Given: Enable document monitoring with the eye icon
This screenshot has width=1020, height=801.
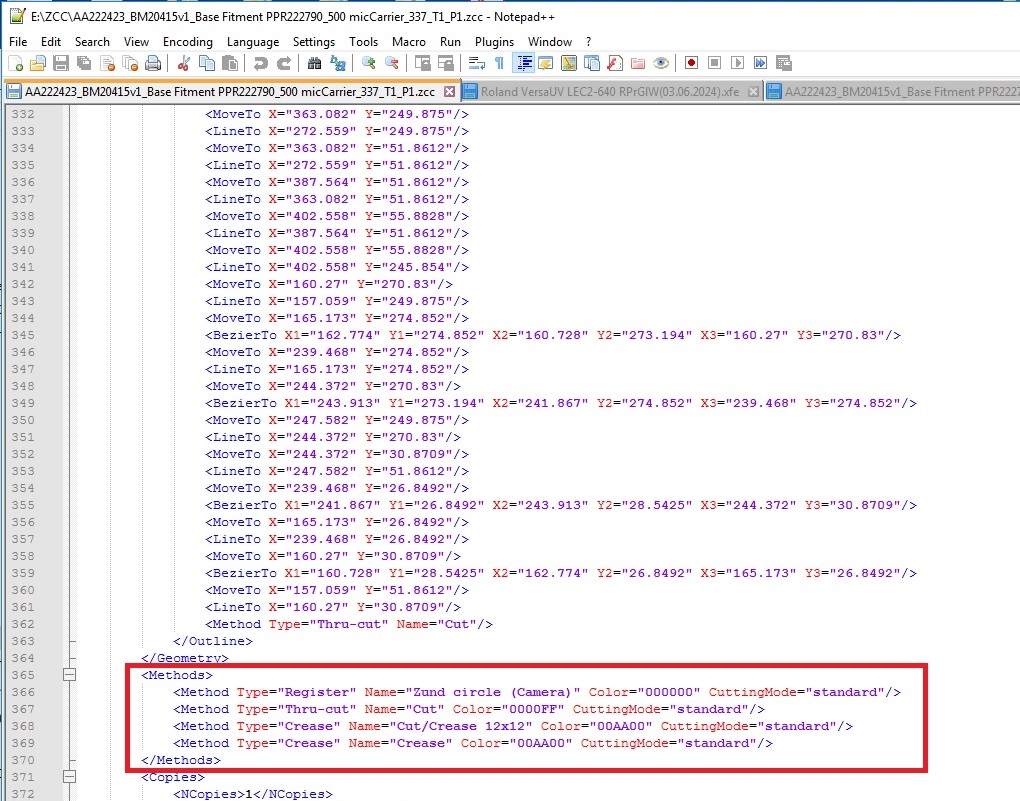Looking at the screenshot, I should point(659,62).
